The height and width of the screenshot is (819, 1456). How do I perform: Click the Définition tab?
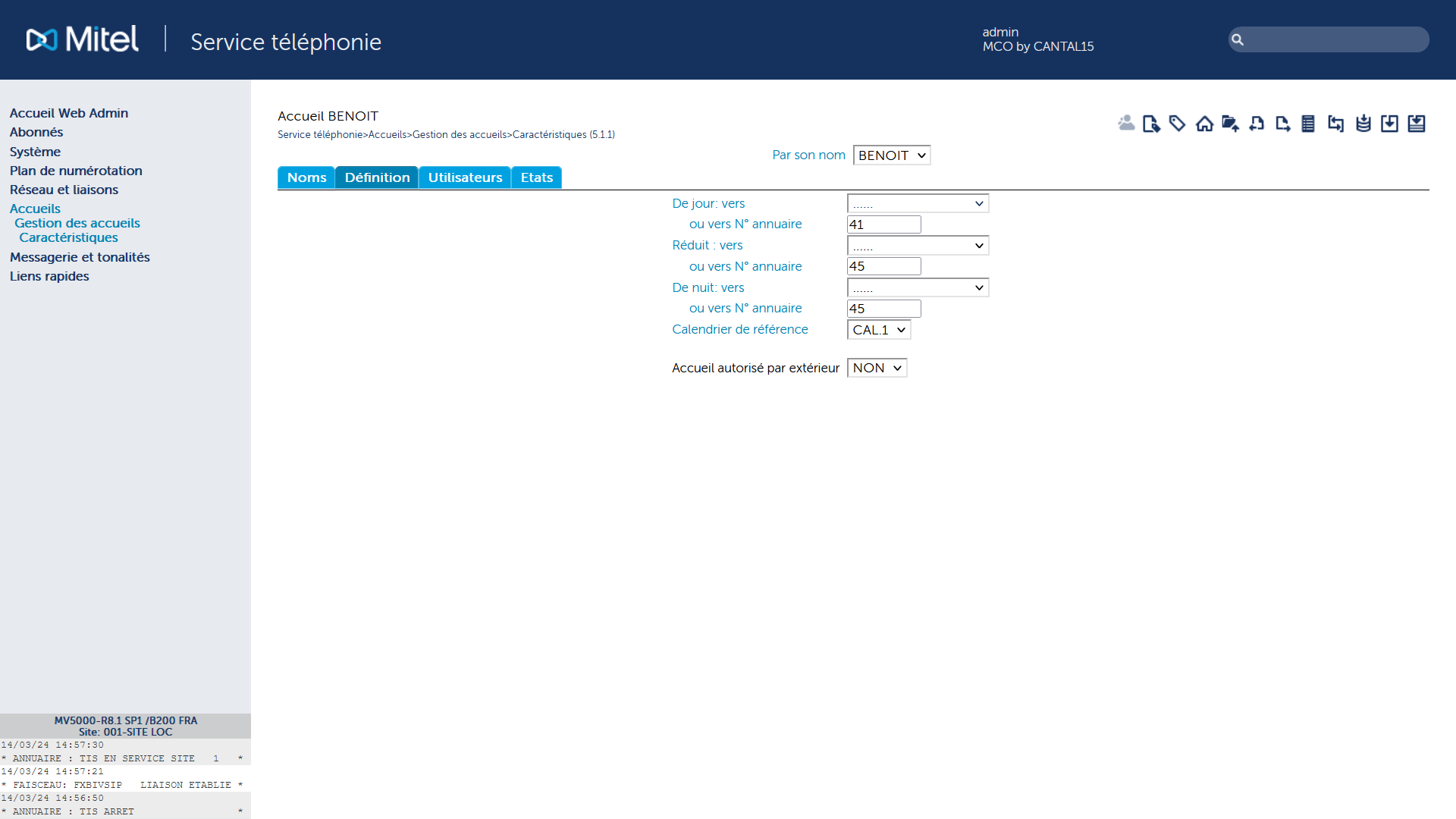376,177
